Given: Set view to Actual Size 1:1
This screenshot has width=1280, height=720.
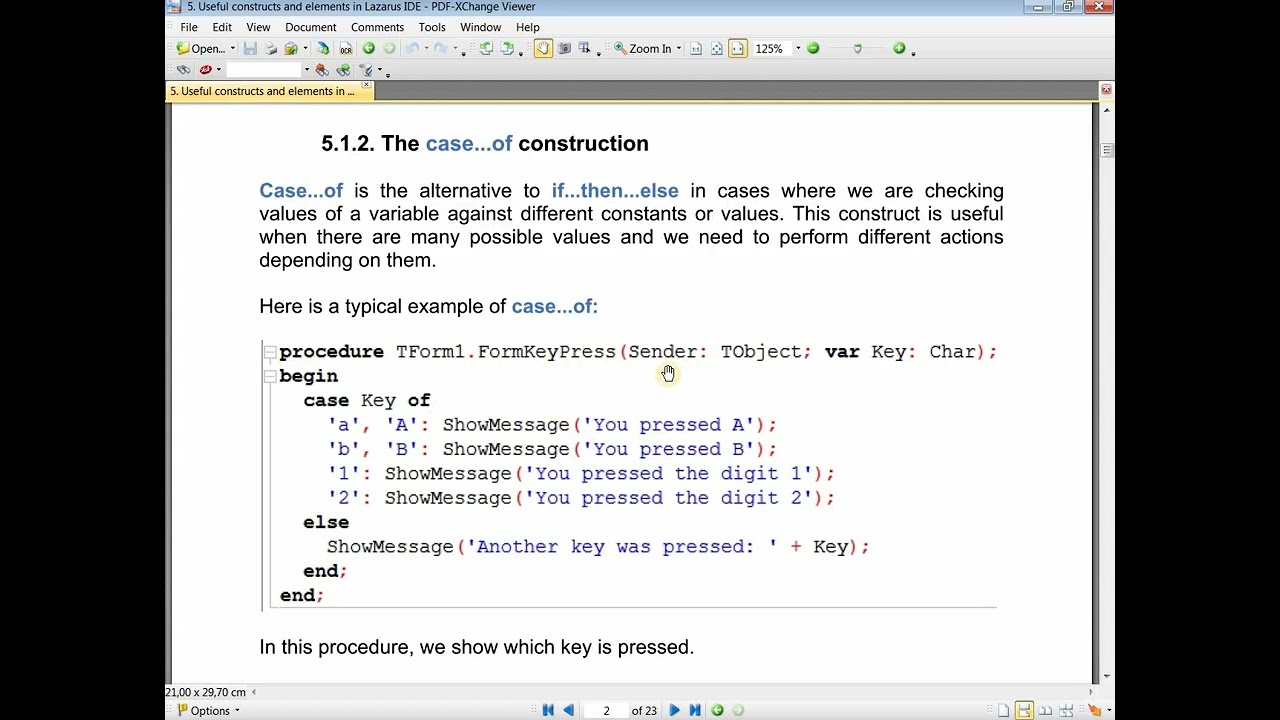Looking at the screenshot, I should pos(696,48).
